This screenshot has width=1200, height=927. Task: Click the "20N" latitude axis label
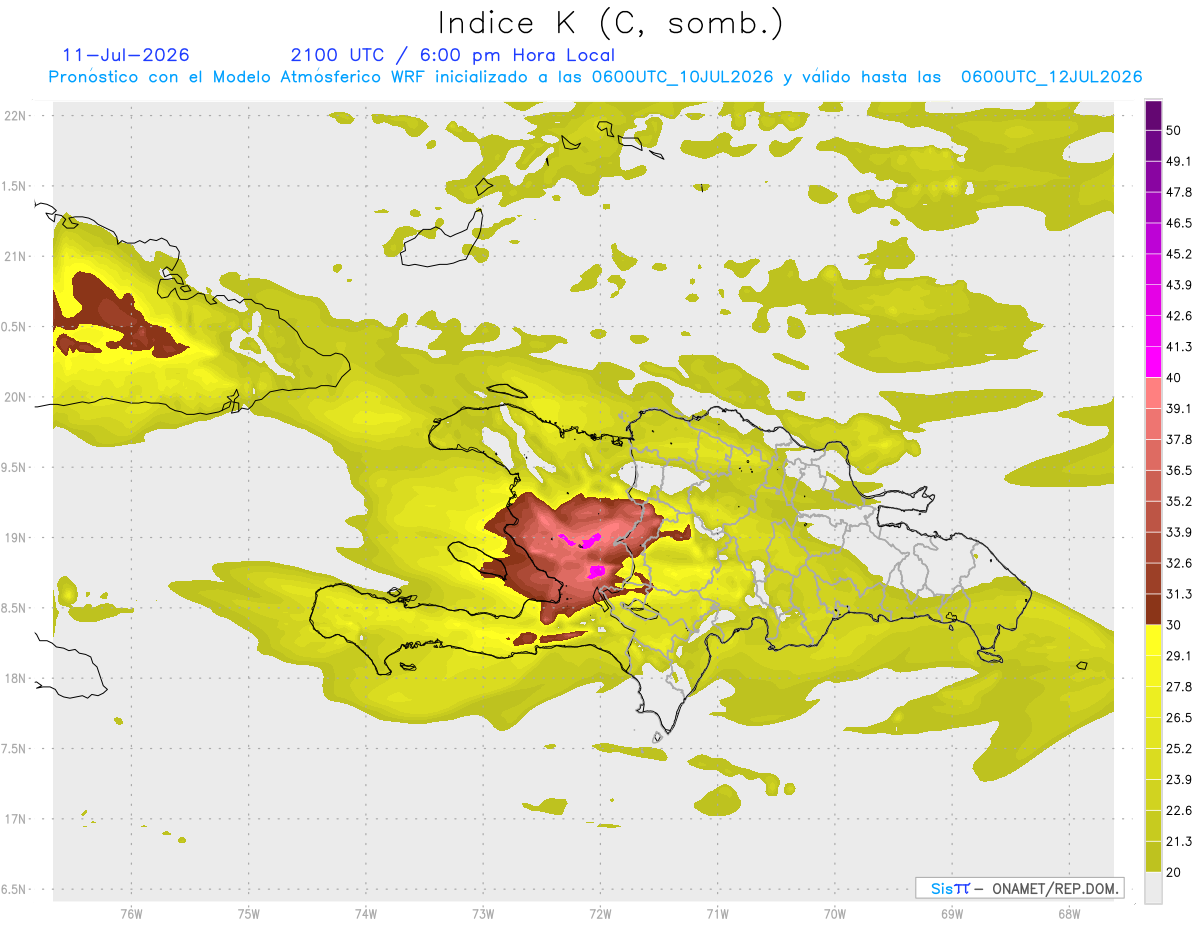point(15,397)
